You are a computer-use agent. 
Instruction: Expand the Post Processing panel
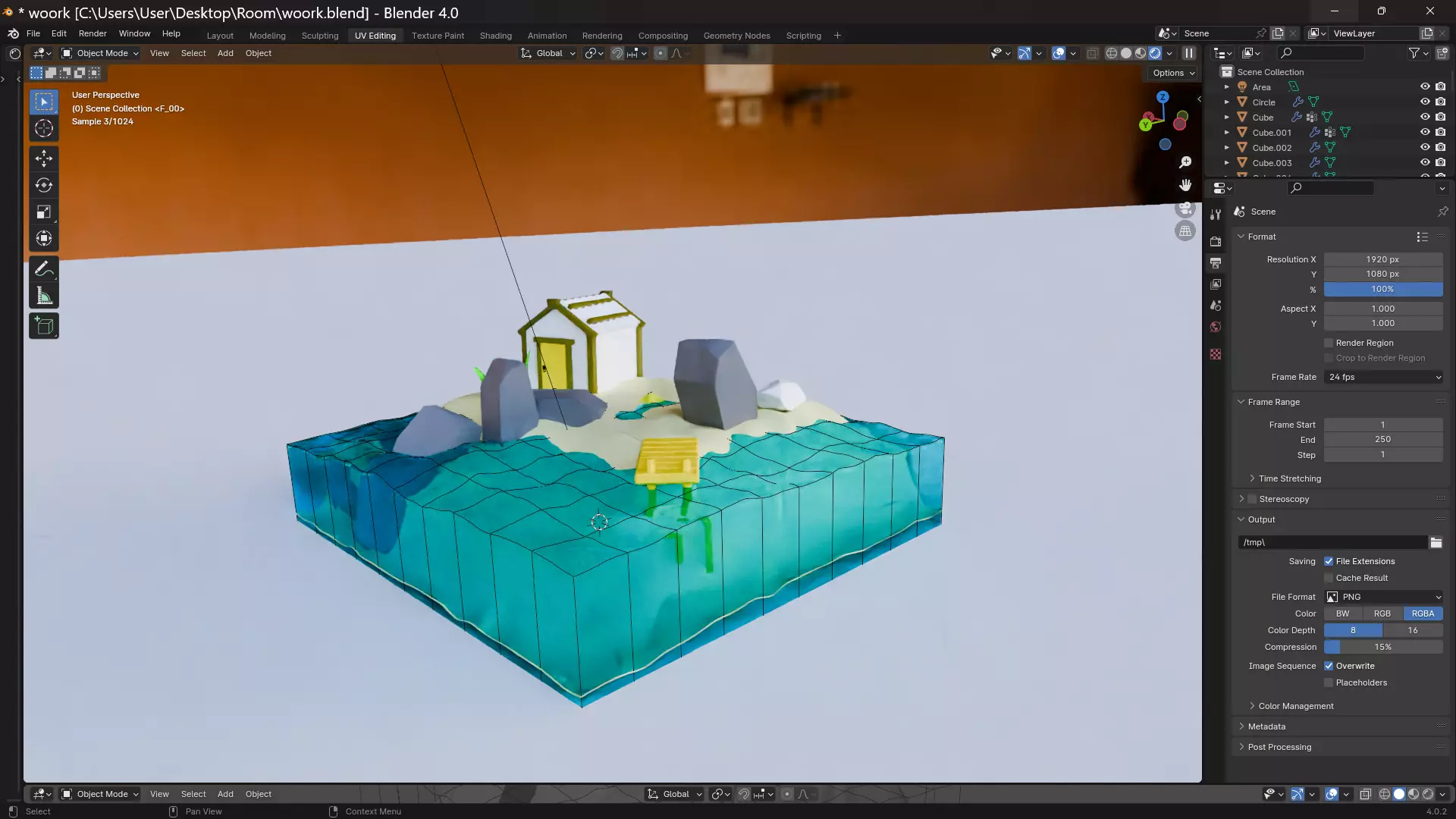coord(1279,747)
